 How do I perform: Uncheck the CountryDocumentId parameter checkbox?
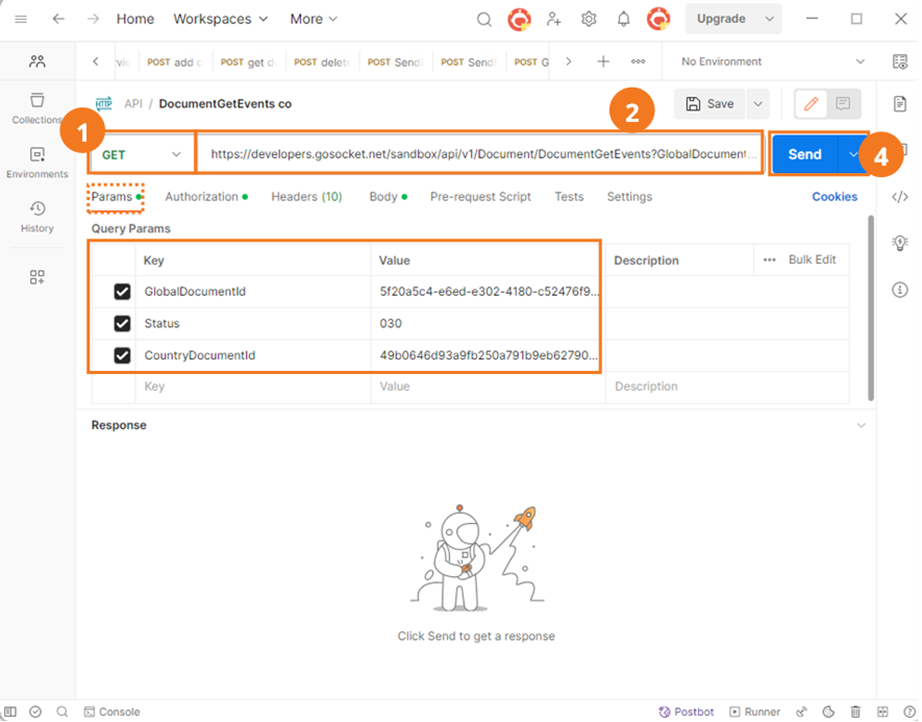pyautogui.click(x=122, y=355)
